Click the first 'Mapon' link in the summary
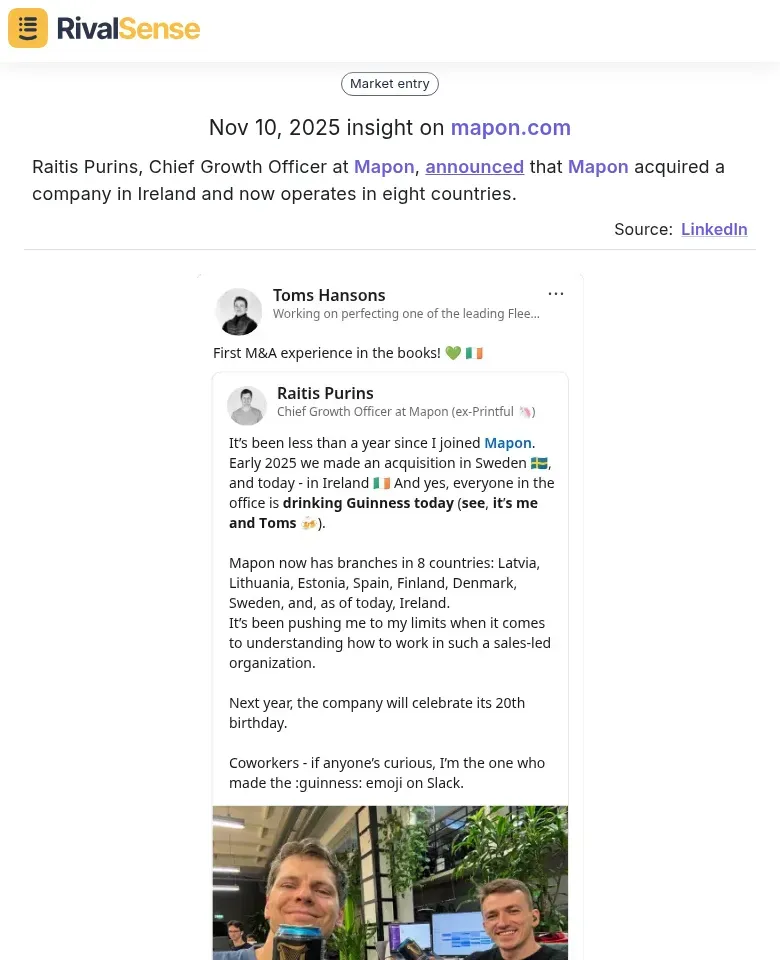The image size is (780, 960). pos(384,166)
